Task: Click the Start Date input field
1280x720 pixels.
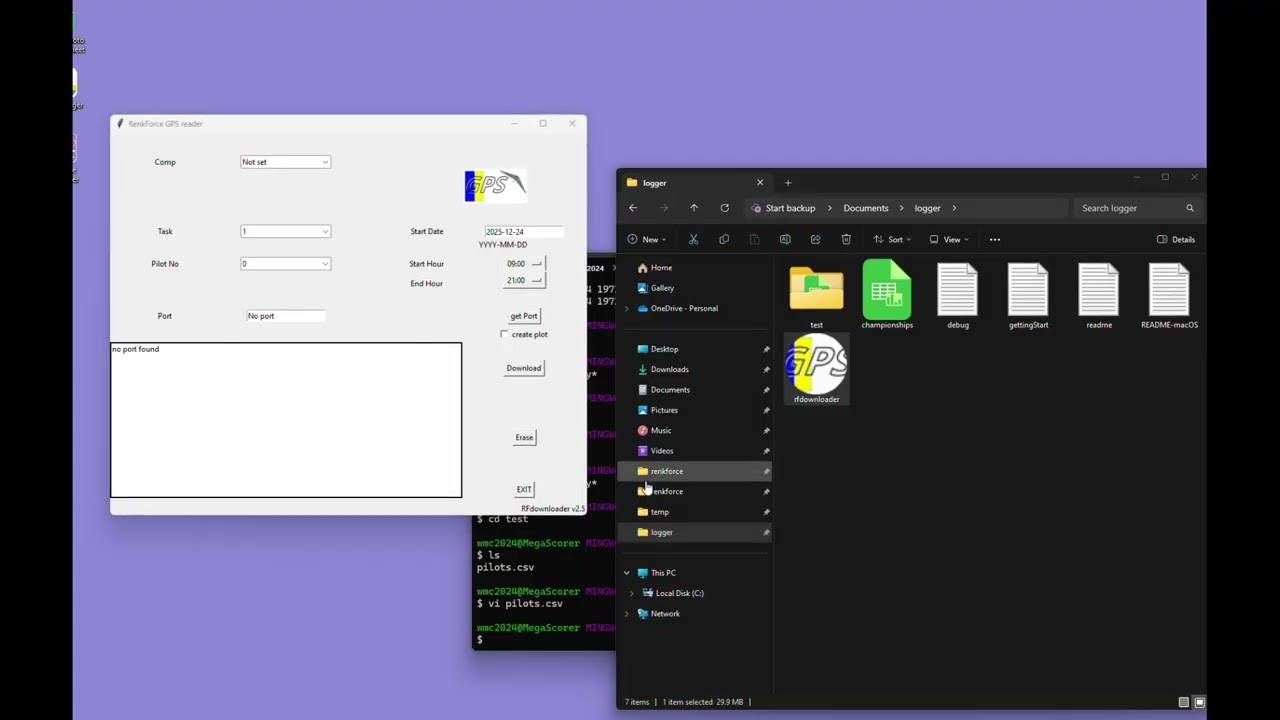Action: tap(524, 232)
